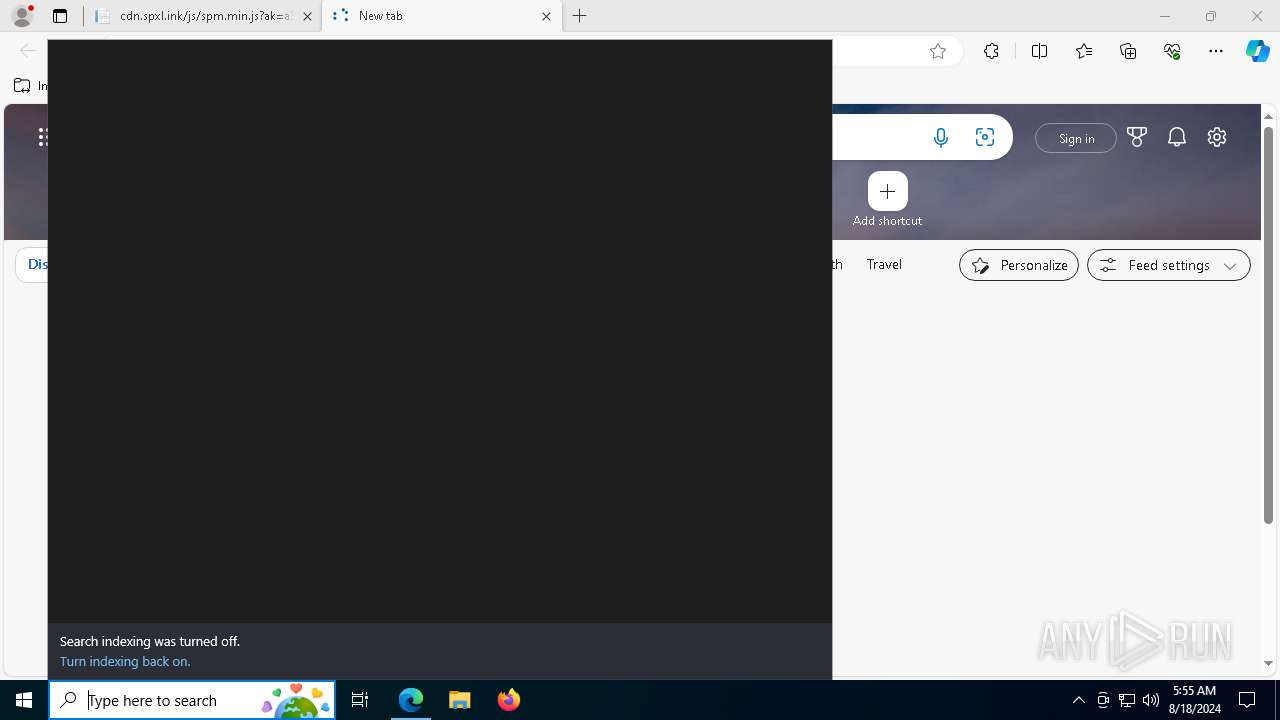Viewport: 1280px width, 720px height.
Task: Open Microsoft Rewards medal icon
Action: tap(1137, 137)
